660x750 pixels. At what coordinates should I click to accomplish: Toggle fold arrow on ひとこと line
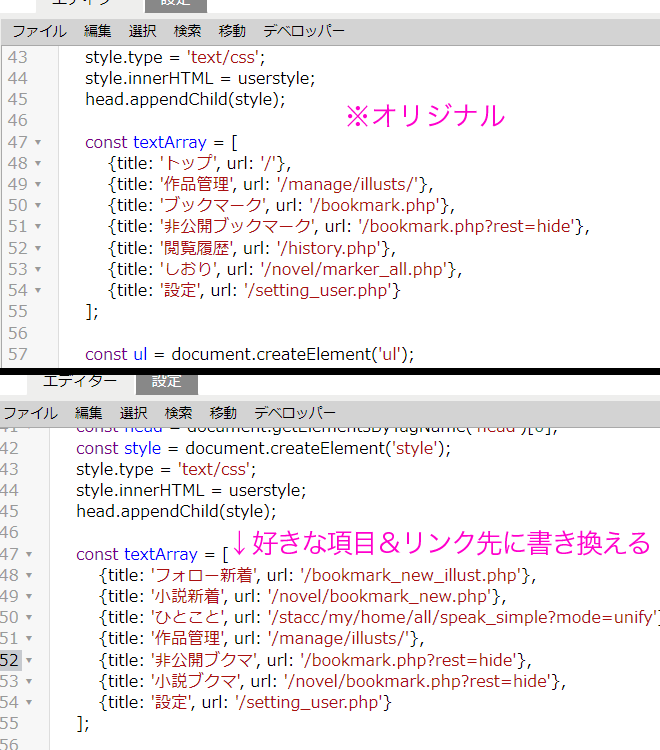[29, 618]
